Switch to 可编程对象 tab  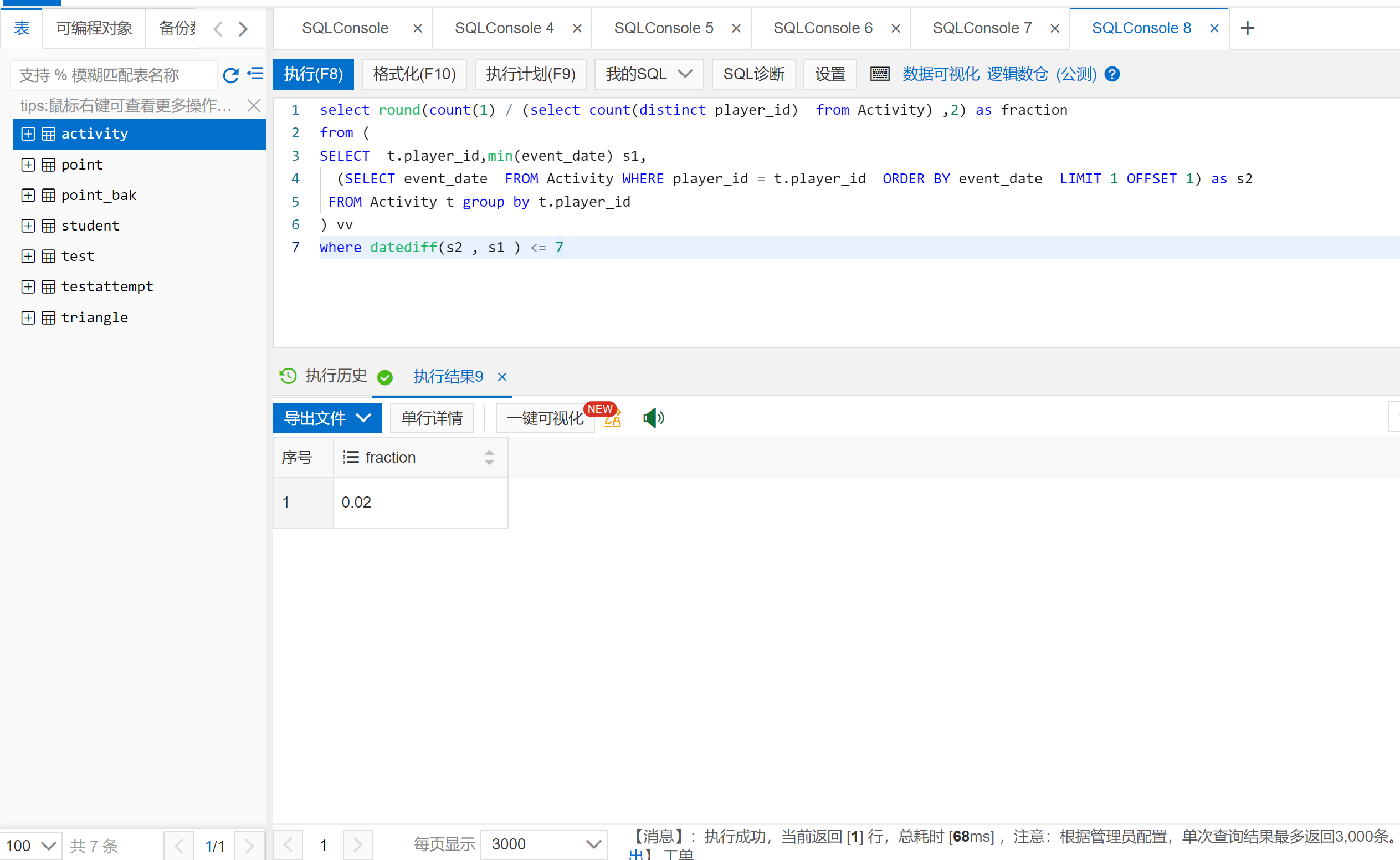click(94, 28)
